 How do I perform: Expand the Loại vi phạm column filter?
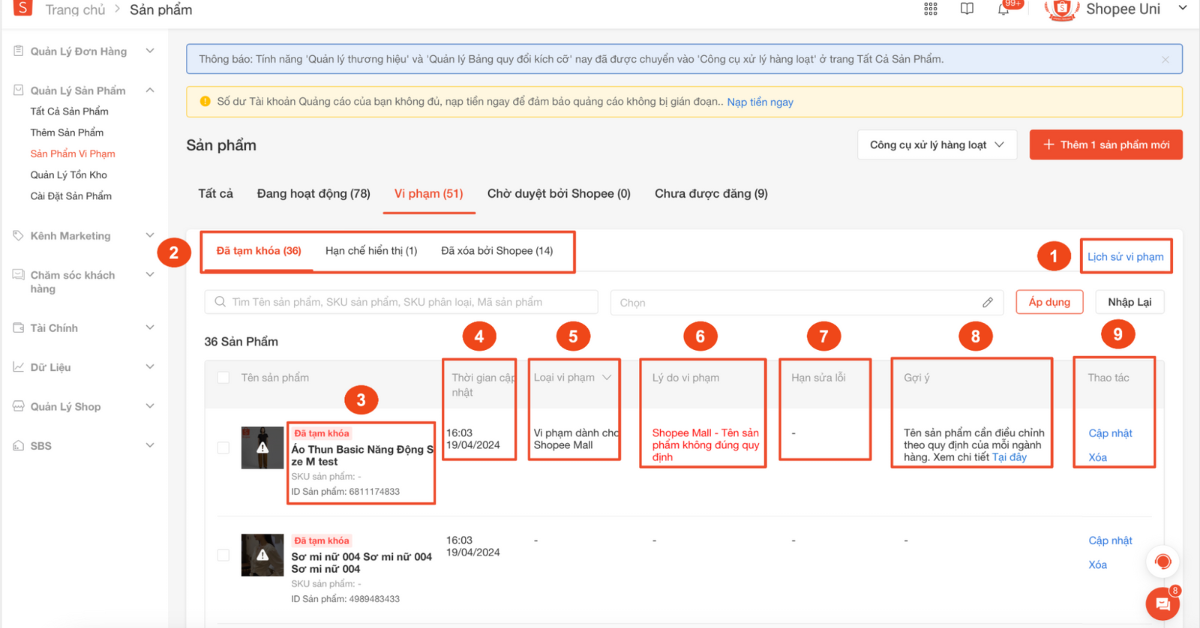pyautogui.click(x=607, y=378)
